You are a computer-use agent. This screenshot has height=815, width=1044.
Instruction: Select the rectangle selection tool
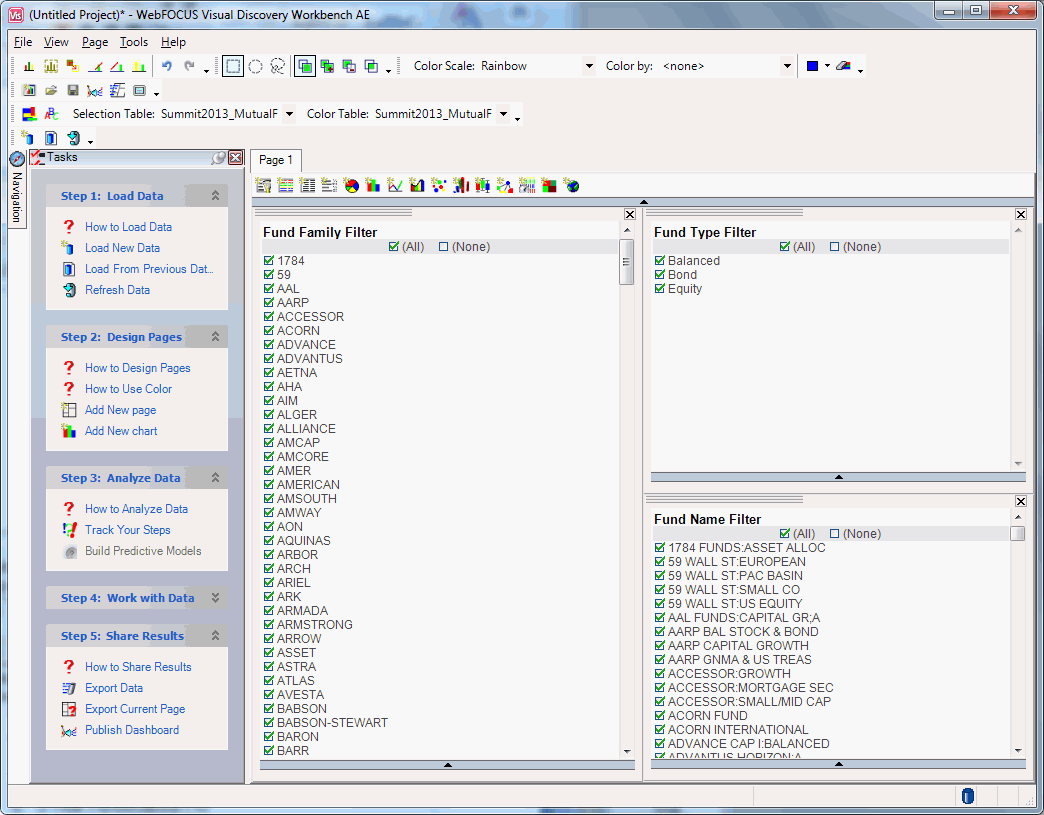[233, 66]
